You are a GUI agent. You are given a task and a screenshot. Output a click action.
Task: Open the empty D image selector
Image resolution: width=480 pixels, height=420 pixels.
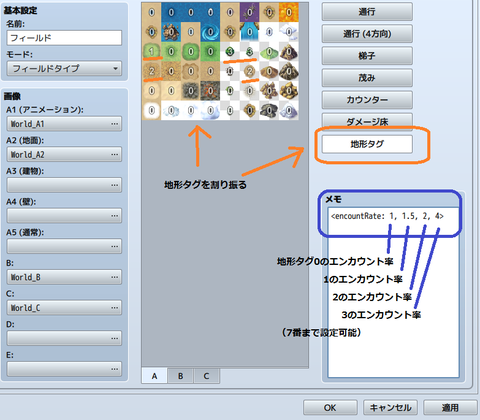tap(64, 338)
